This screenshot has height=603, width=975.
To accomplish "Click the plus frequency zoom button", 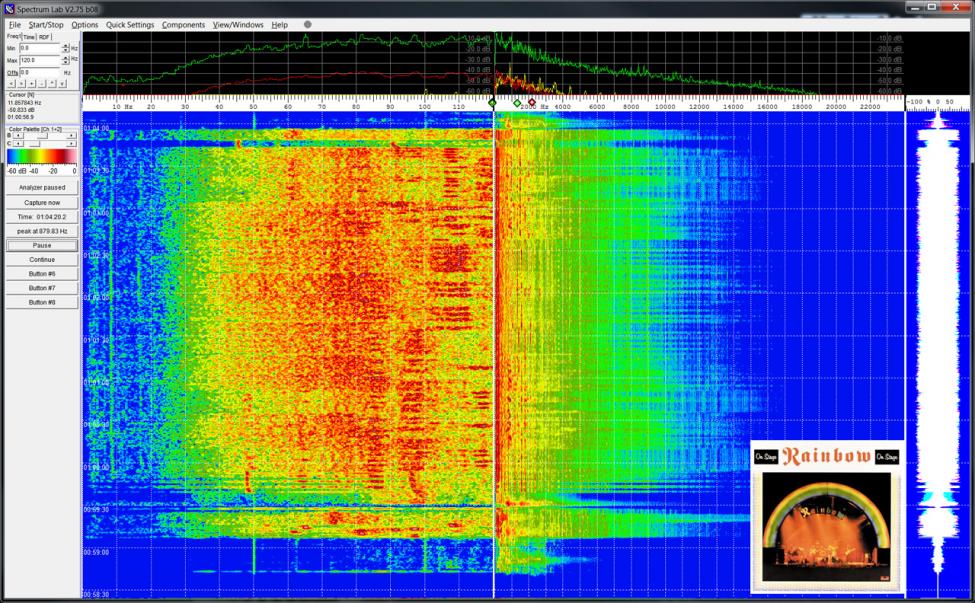I will coord(32,83).
